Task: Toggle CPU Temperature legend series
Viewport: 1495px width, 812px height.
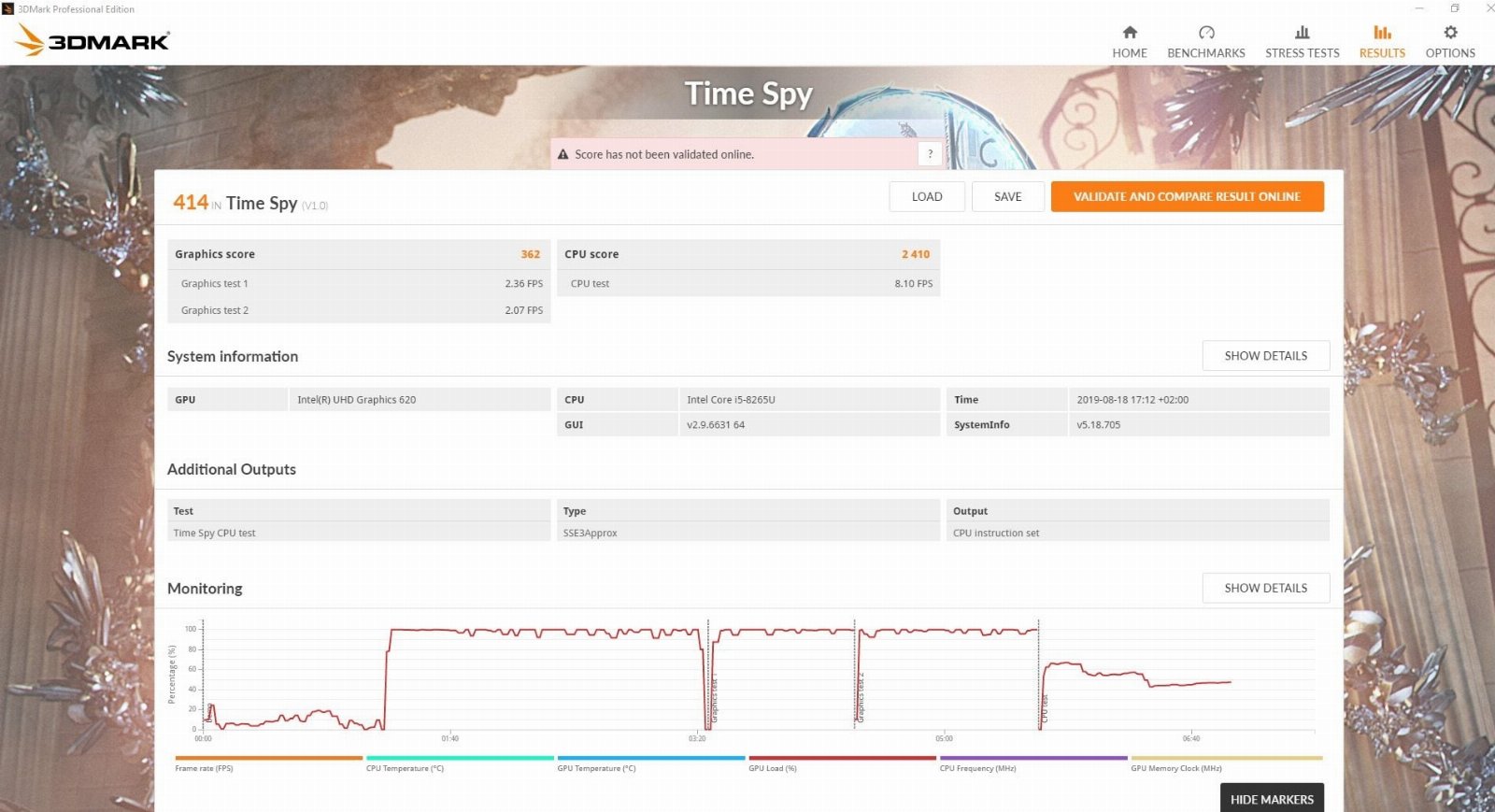Action: pos(405,768)
